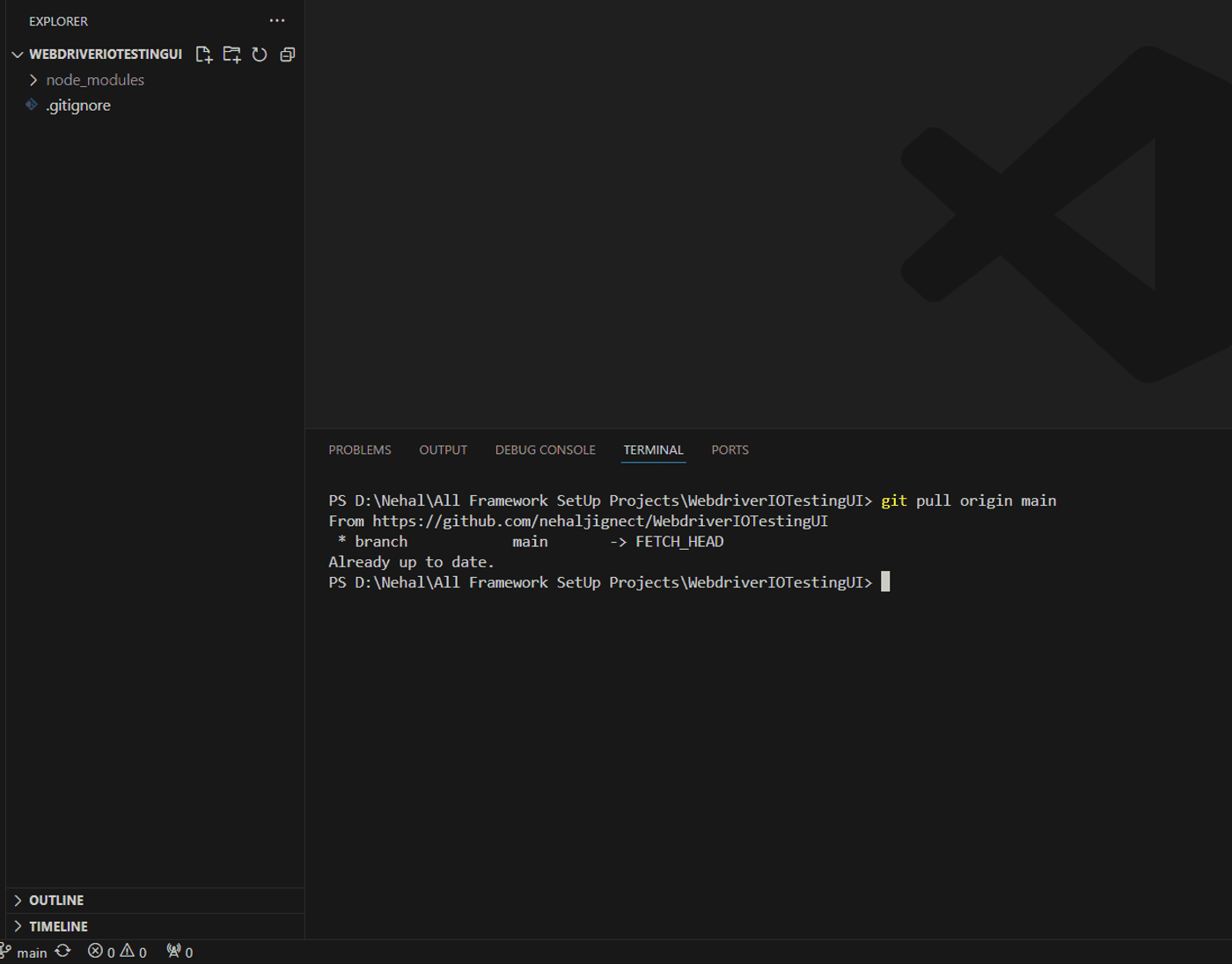1232x964 pixels.
Task: Collapse the WEBDRIVERIOTESTINGUI folder section
Action: pos(18,55)
